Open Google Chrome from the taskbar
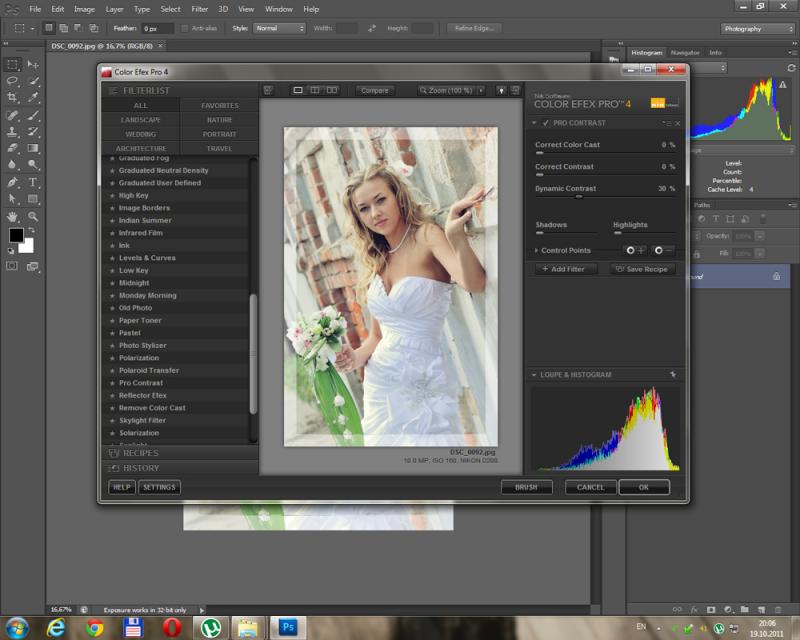 (x=94, y=627)
